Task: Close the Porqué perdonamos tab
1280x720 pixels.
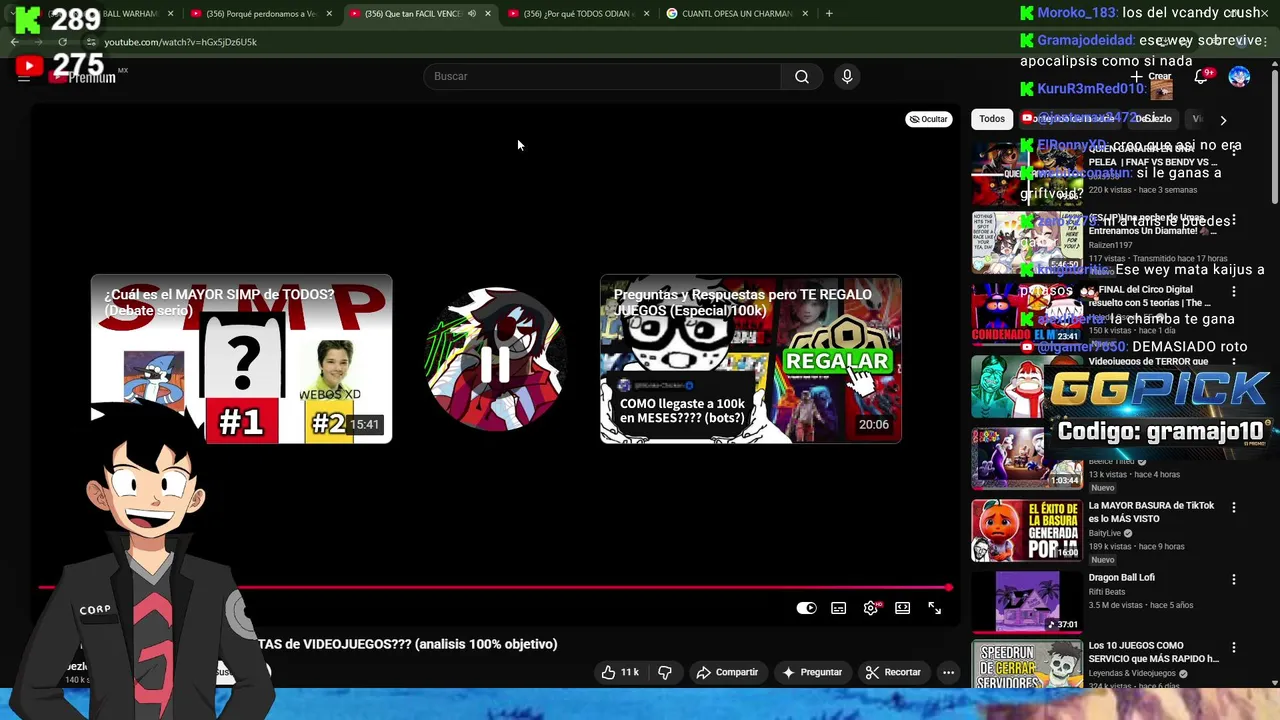Action: [x=329, y=14]
